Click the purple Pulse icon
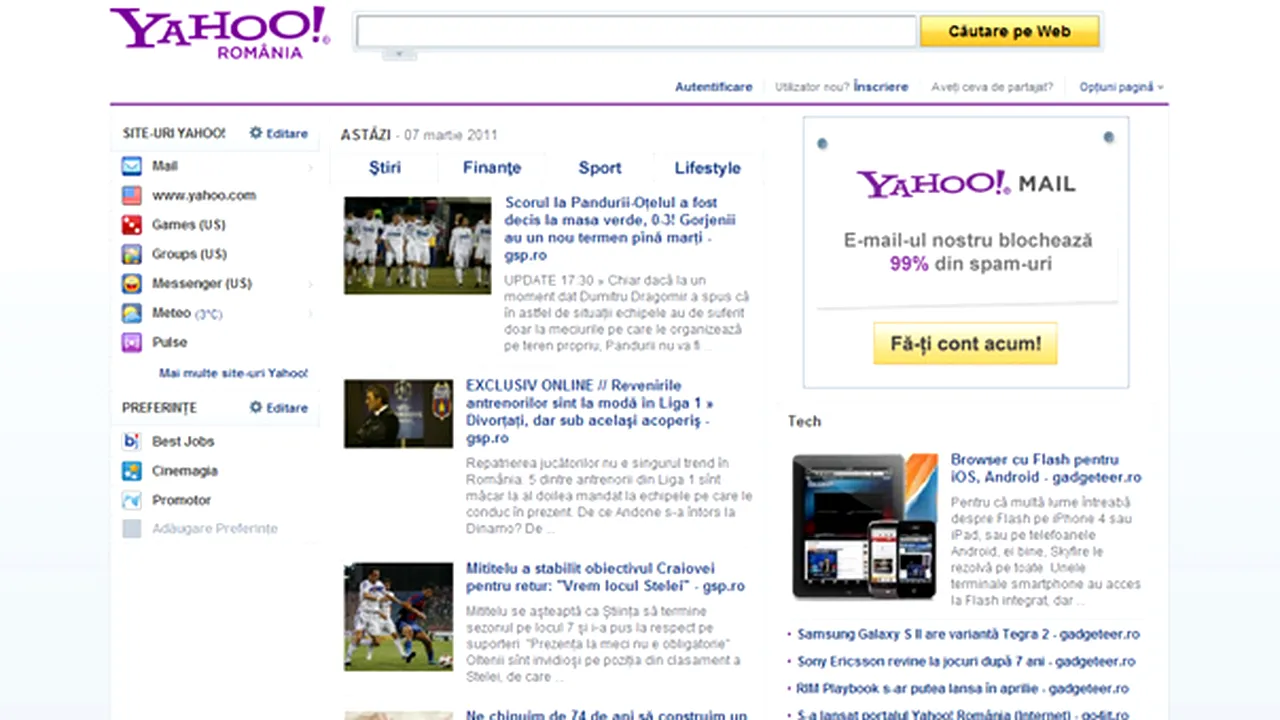The height and width of the screenshot is (720, 1280). (132, 342)
